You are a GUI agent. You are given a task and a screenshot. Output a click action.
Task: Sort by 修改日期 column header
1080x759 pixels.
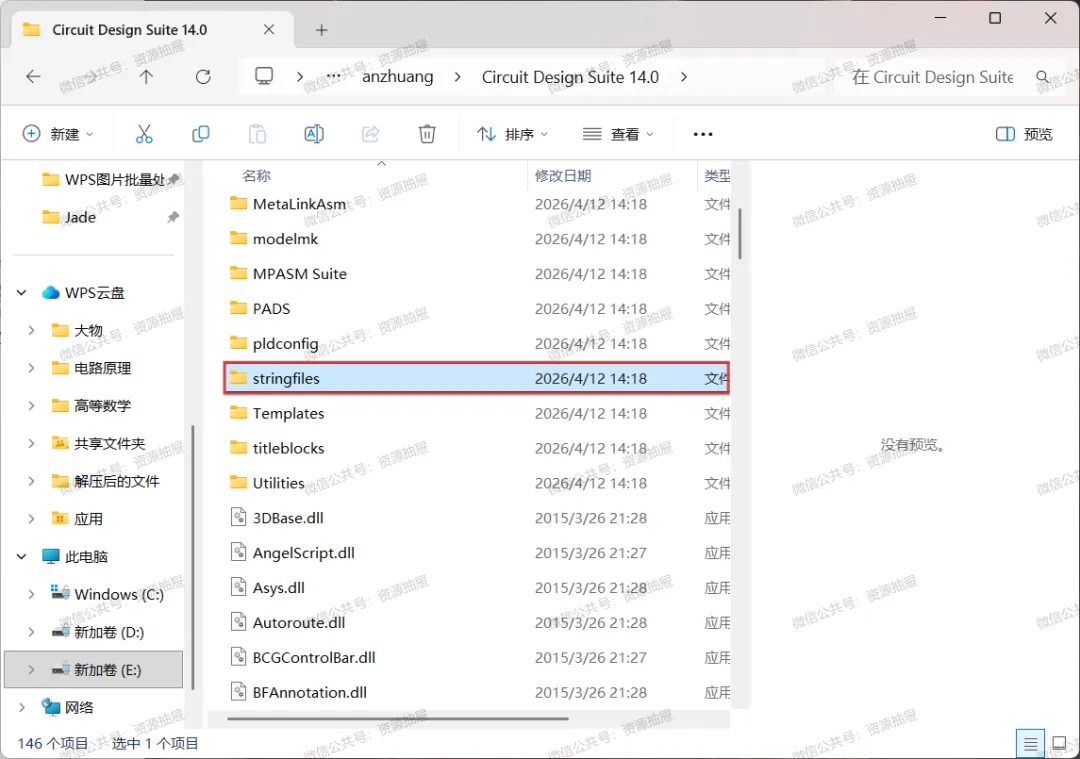(563, 176)
